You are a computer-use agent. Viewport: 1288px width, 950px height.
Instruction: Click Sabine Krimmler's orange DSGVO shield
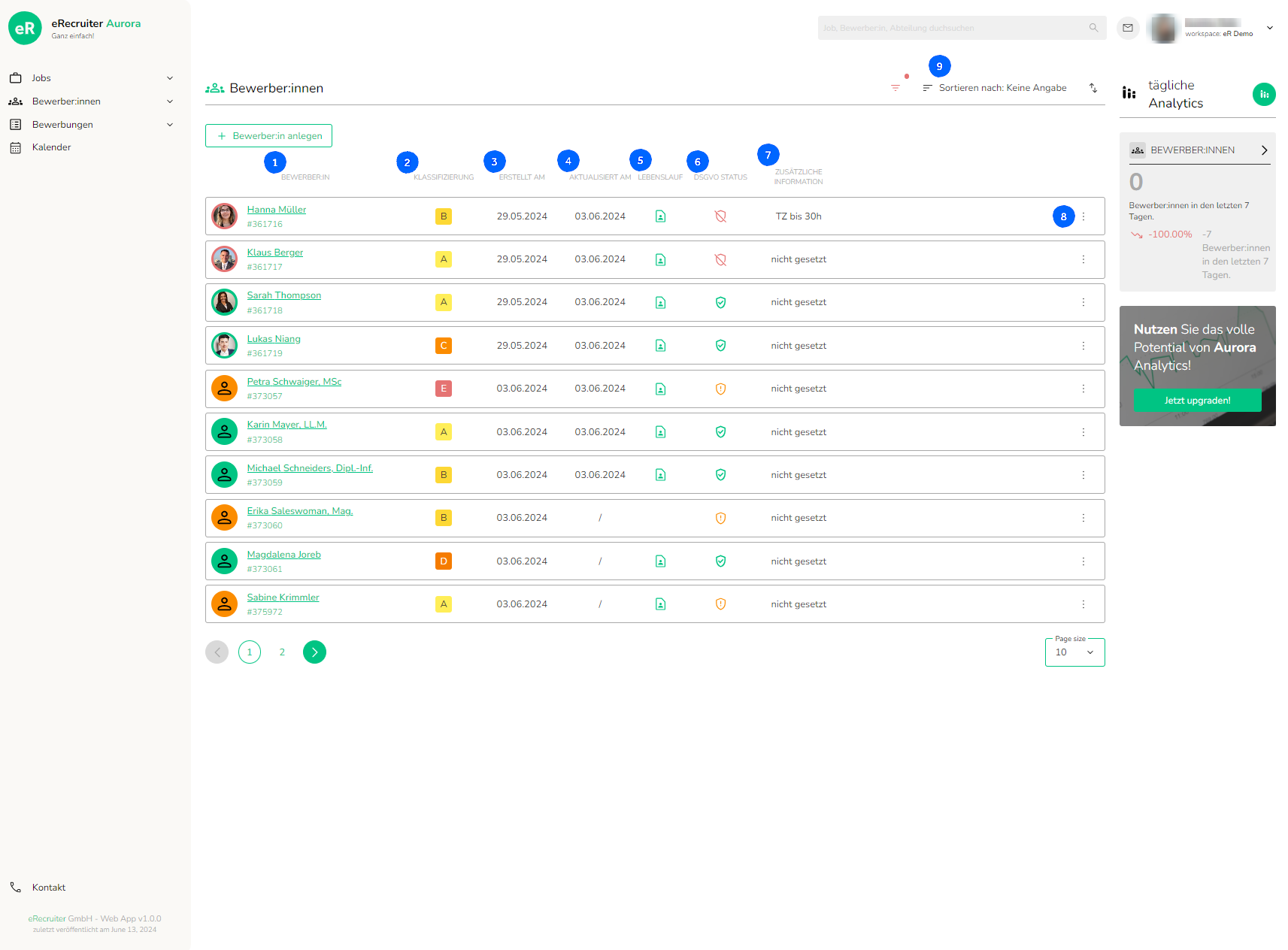pyautogui.click(x=720, y=604)
